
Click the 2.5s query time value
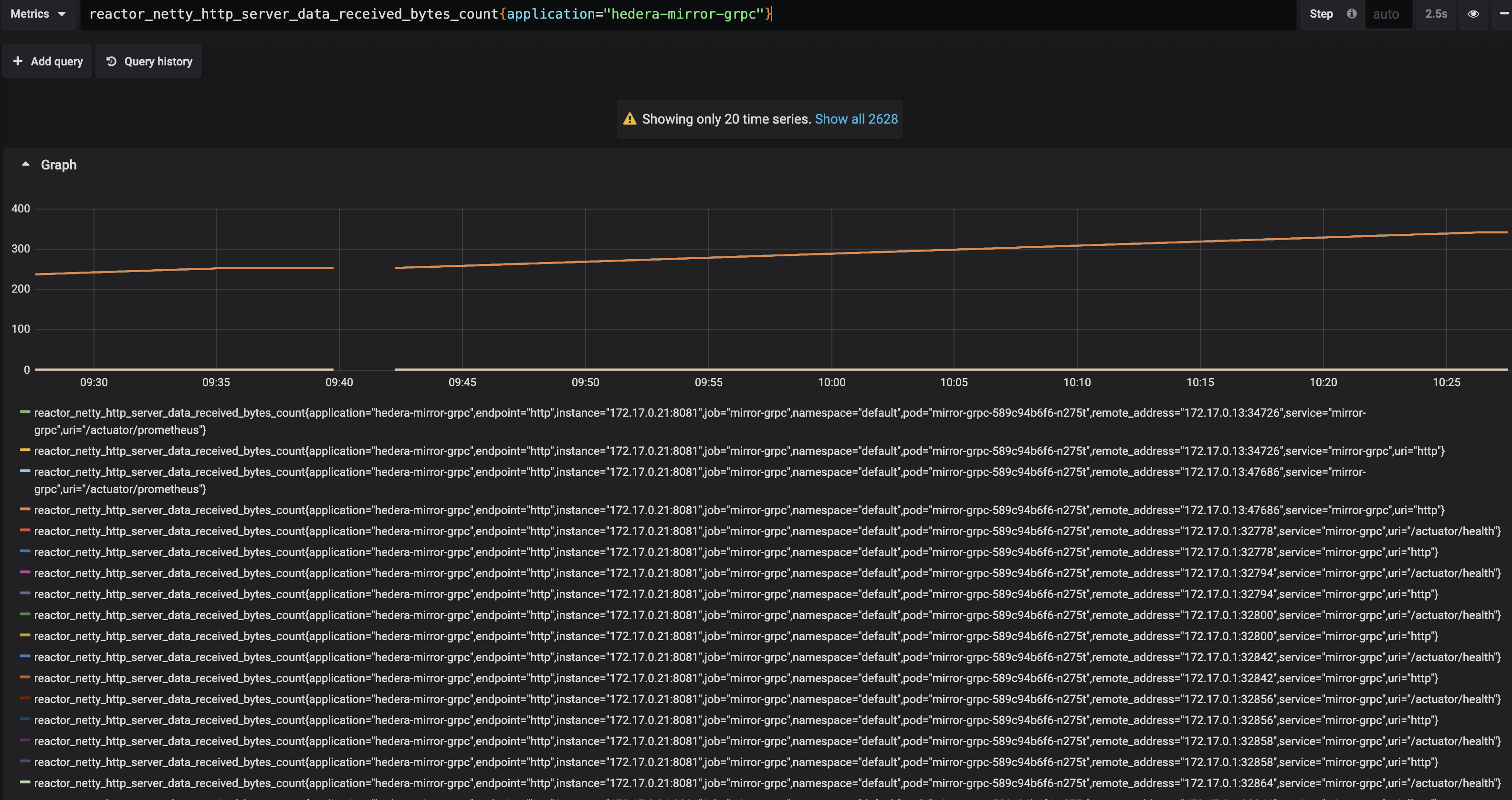(x=1436, y=14)
